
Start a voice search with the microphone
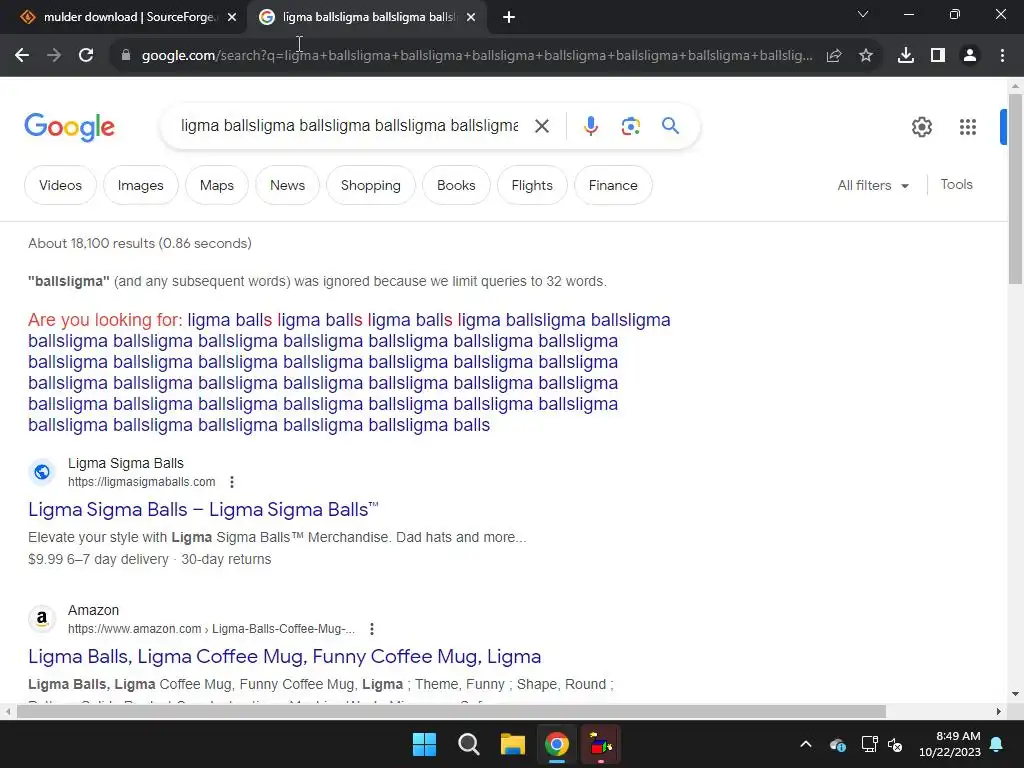(x=590, y=126)
